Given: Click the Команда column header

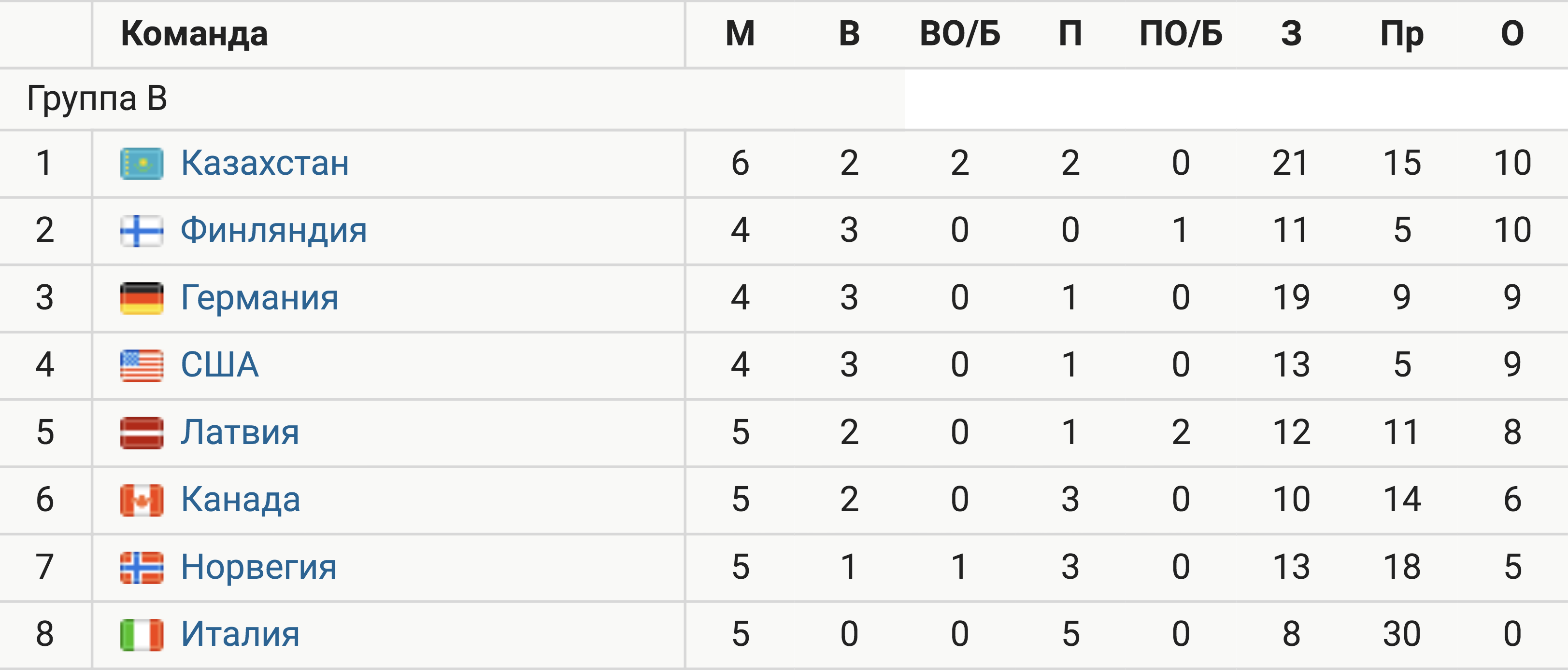Looking at the screenshot, I should click(x=194, y=34).
